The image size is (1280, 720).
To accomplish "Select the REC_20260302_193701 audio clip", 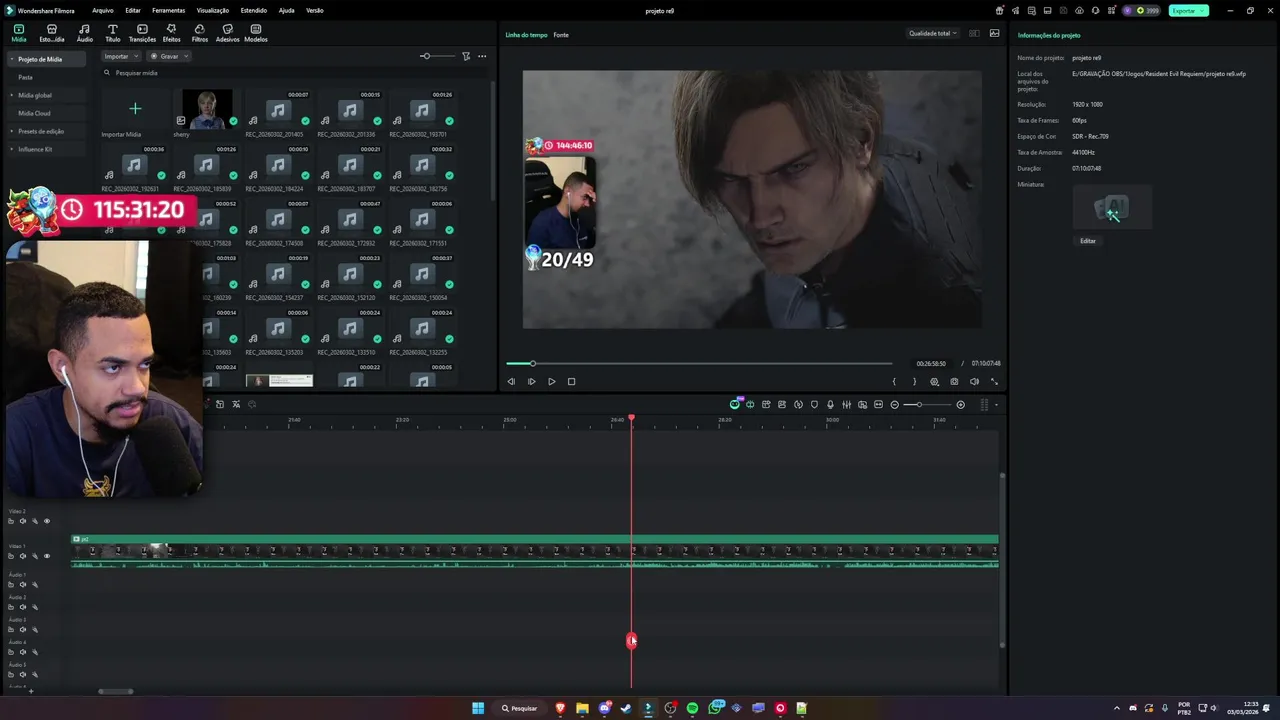I will pos(422,110).
